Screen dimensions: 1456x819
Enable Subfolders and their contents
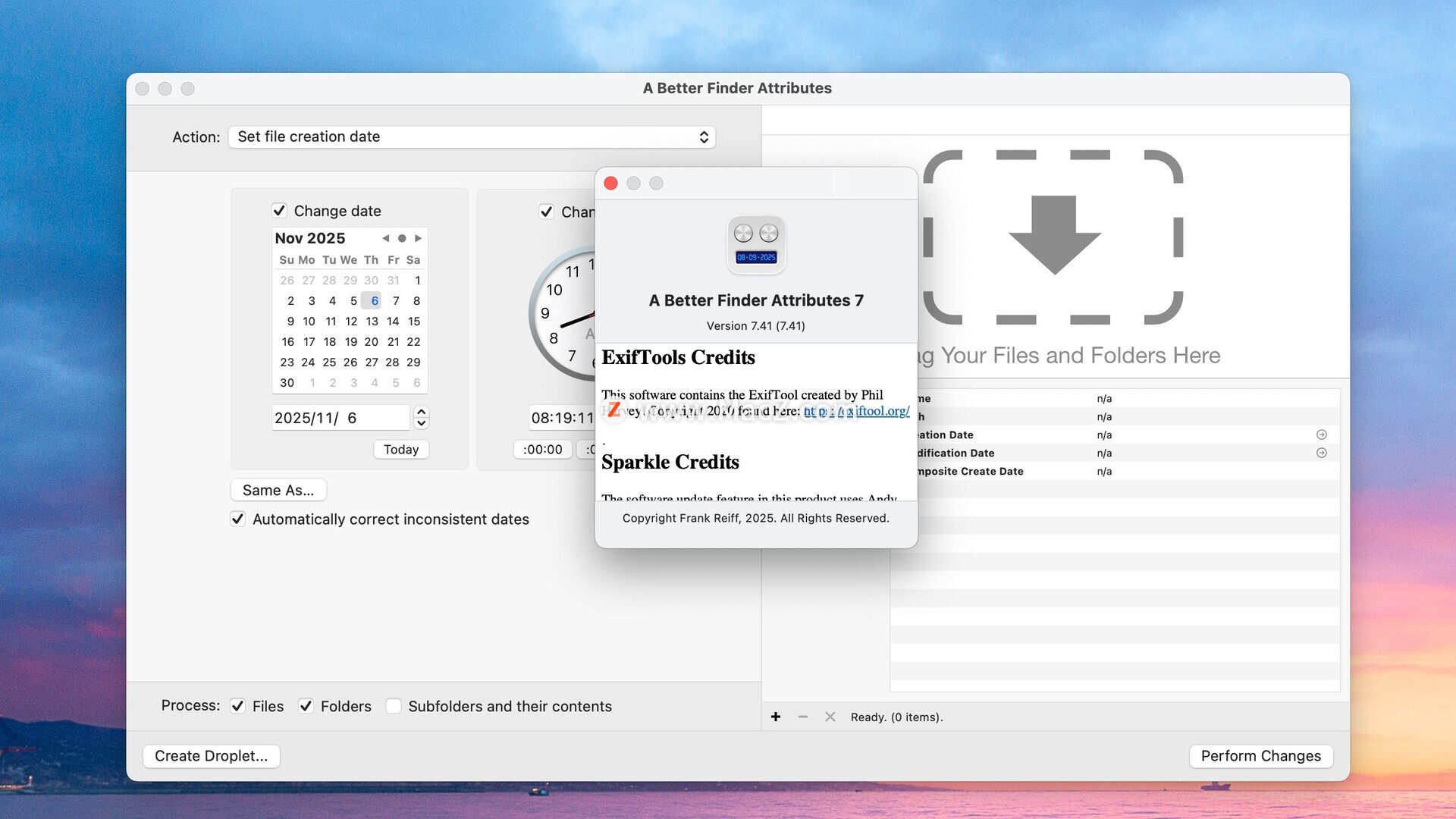[x=393, y=706]
